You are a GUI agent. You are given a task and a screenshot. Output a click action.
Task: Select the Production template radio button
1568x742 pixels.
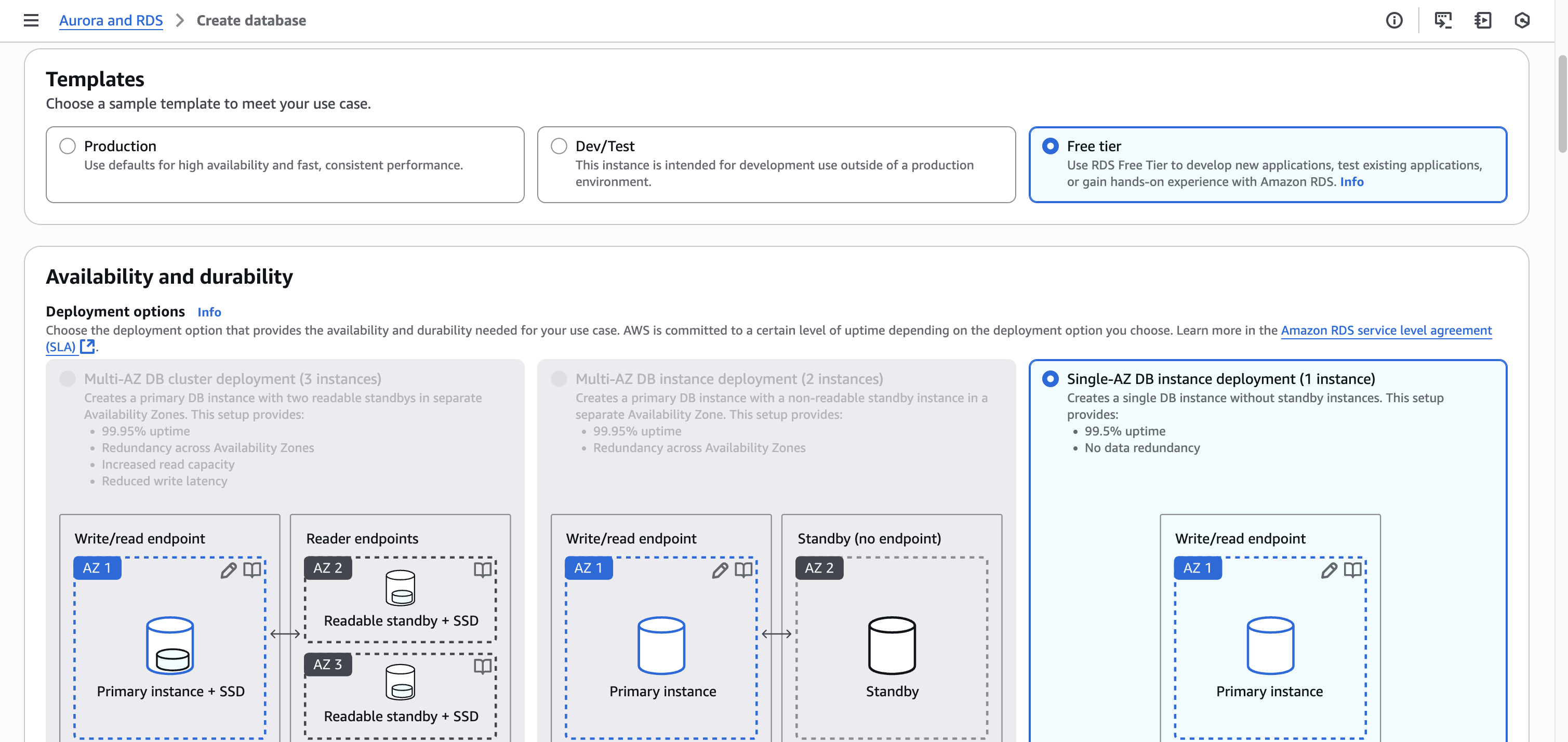coord(68,146)
